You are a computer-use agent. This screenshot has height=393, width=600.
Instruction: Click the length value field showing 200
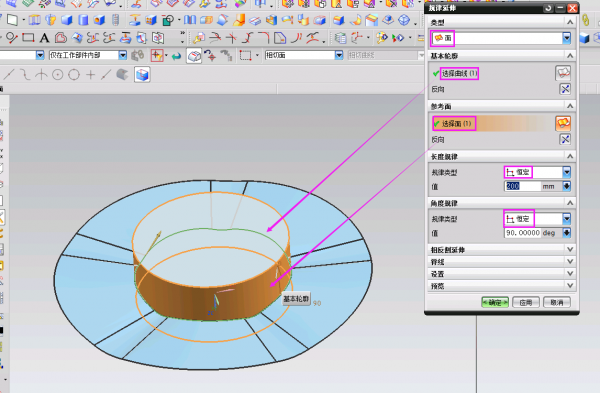[523, 186]
